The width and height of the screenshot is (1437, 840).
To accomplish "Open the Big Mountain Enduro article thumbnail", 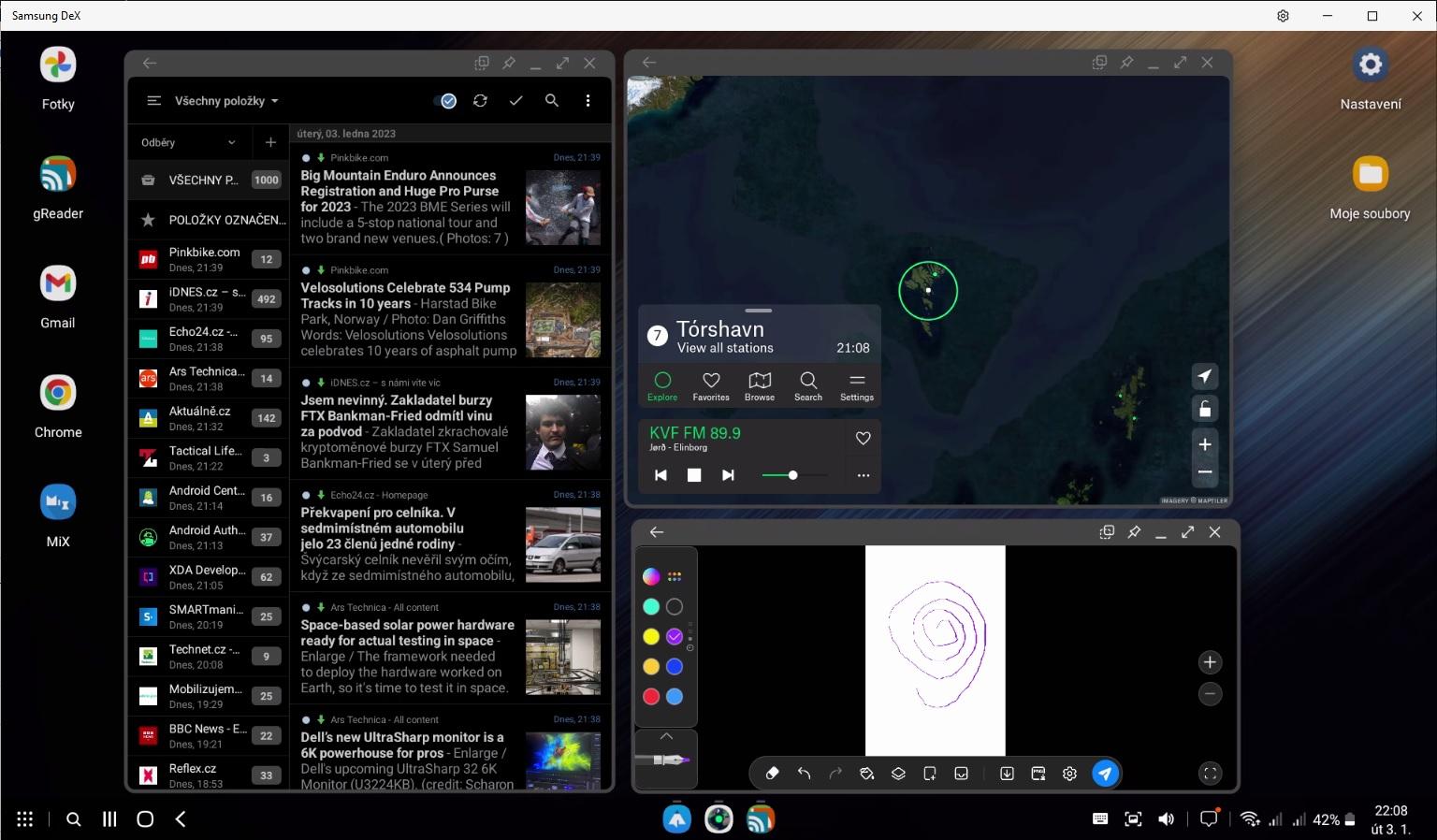I will (x=563, y=207).
